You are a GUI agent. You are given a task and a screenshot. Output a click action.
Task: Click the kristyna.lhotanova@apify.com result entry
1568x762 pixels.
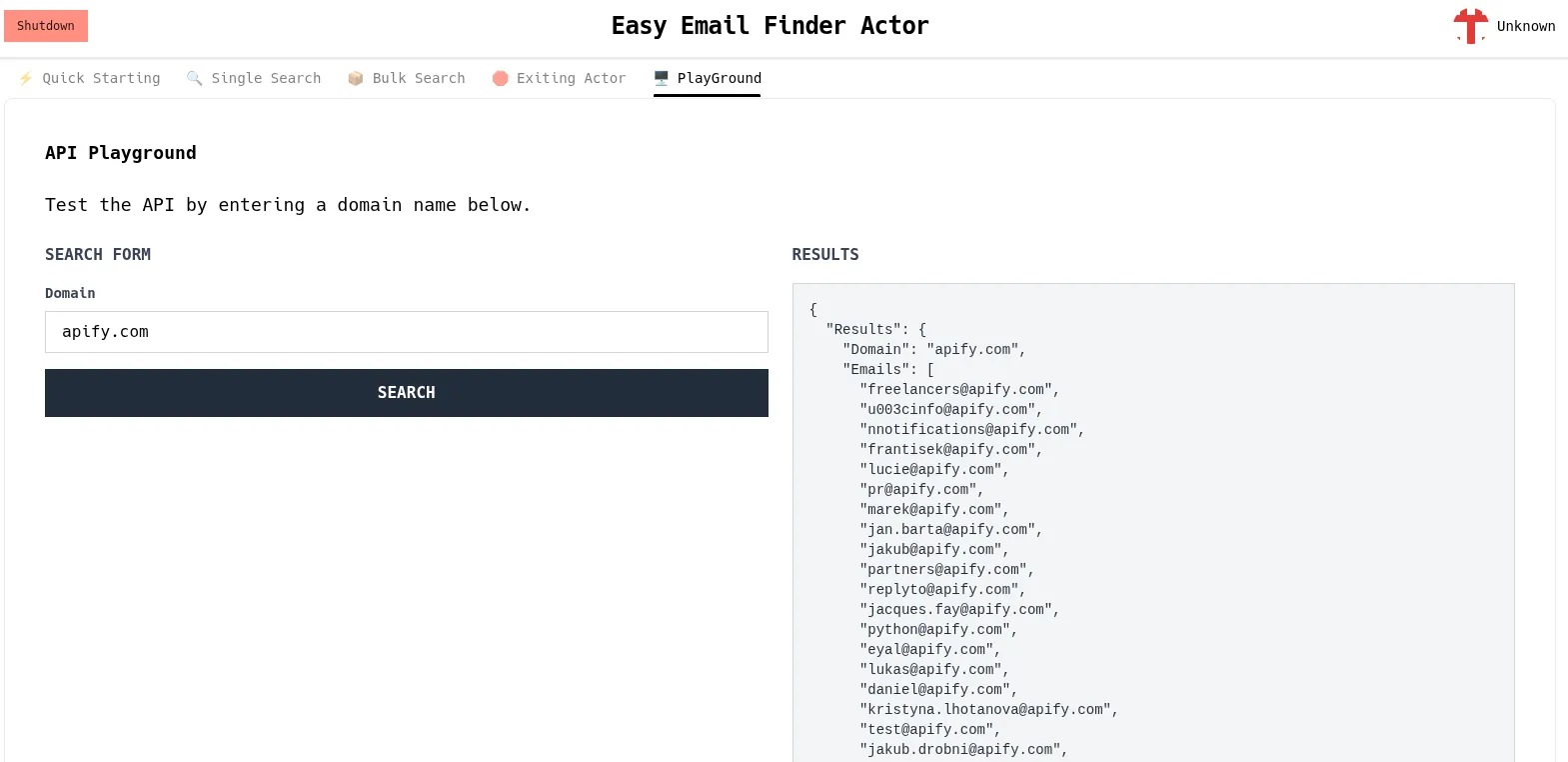click(x=986, y=710)
